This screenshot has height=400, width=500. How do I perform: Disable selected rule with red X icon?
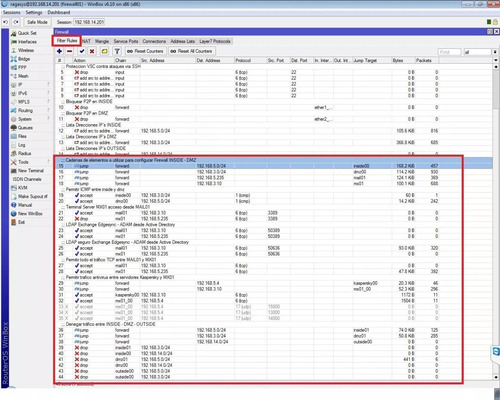[x=92, y=51]
